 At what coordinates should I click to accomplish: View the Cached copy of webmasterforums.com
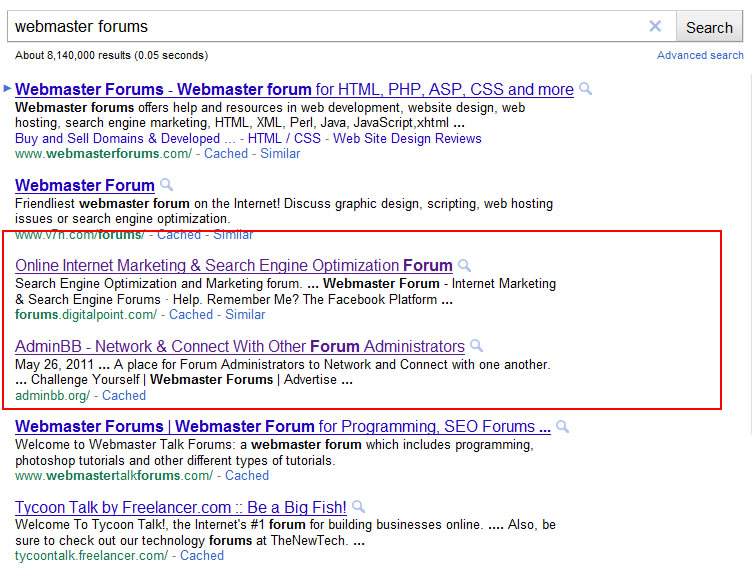(226, 154)
